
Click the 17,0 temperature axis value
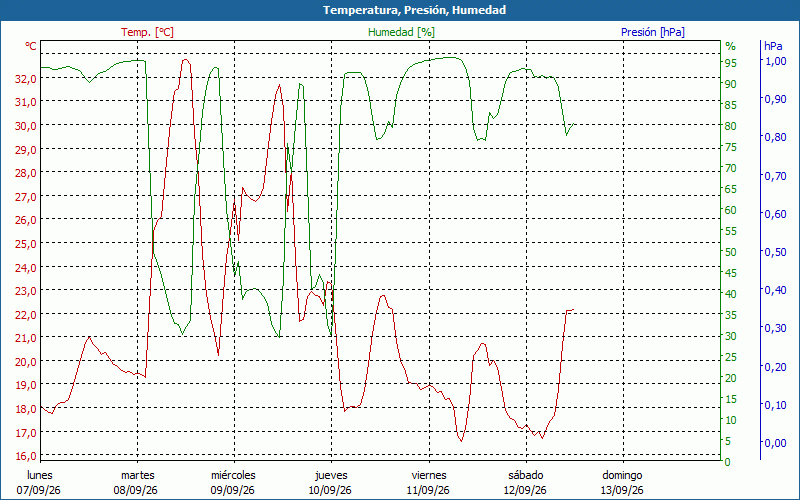[27, 433]
